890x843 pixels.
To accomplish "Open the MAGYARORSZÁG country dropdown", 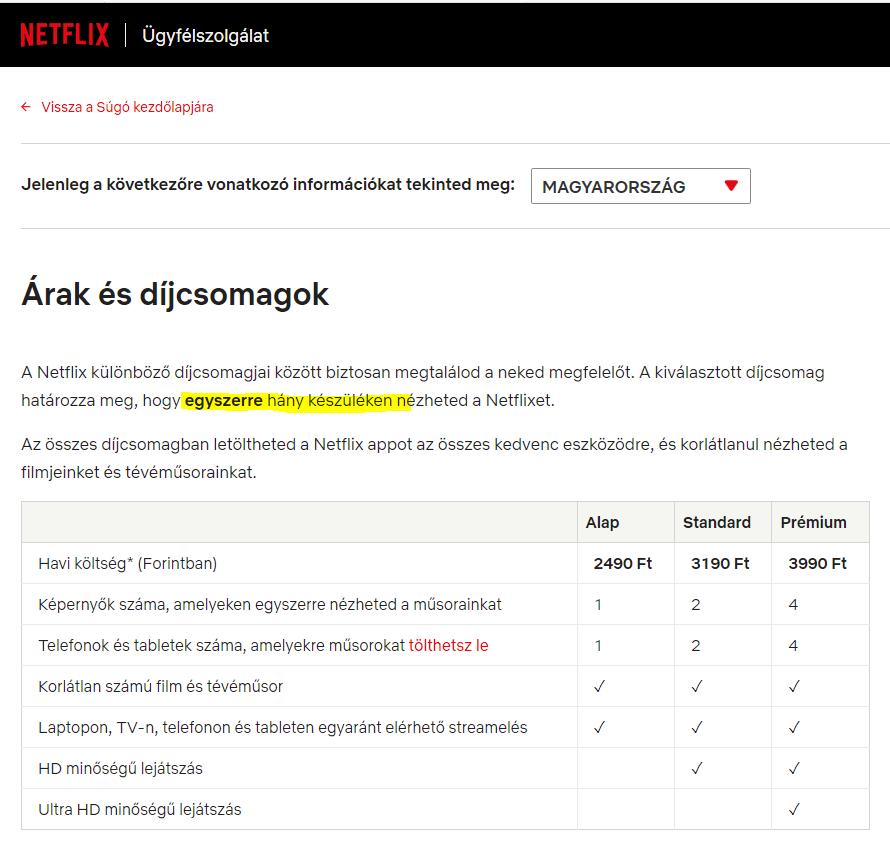I will (x=640, y=186).
